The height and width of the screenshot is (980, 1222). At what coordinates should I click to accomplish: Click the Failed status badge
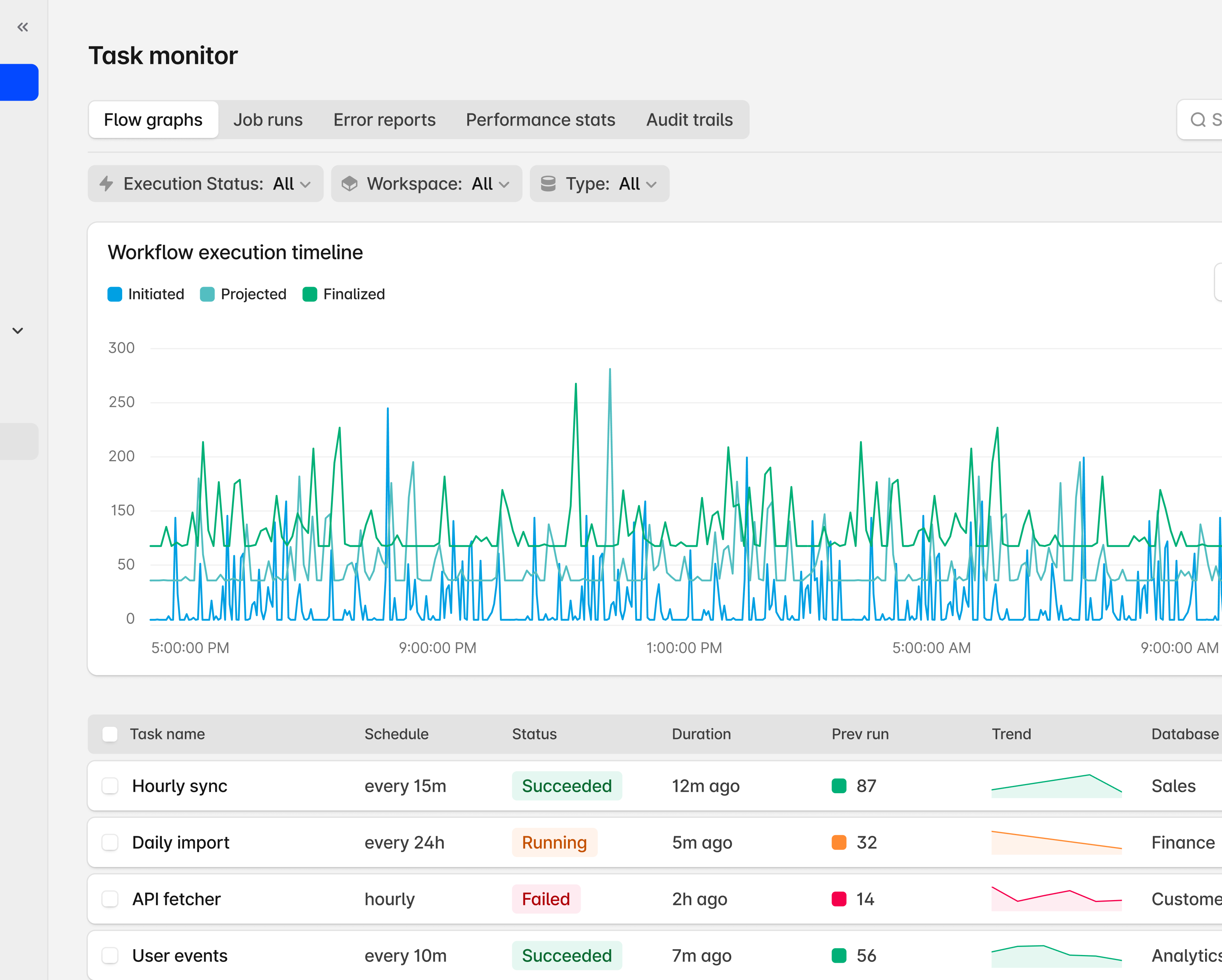[546, 900]
